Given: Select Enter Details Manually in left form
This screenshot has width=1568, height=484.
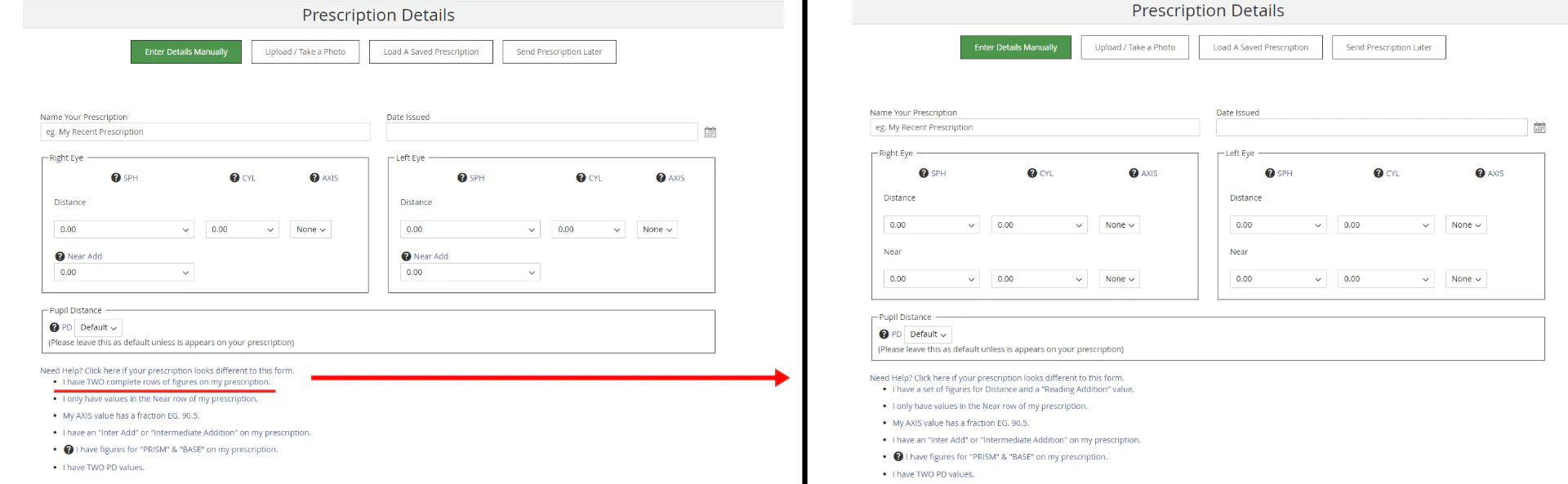Looking at the screenshot, I should [x=186, y=51].
